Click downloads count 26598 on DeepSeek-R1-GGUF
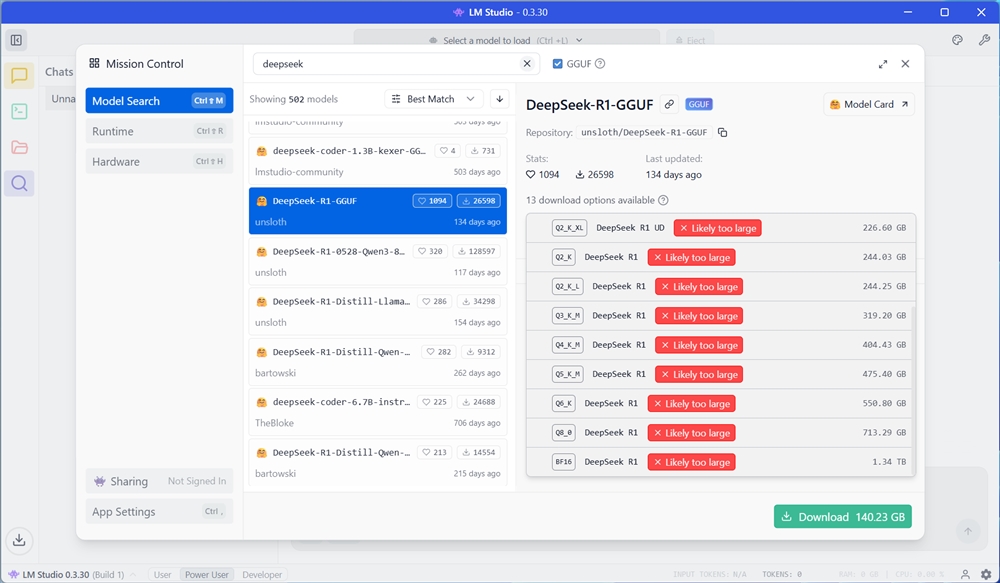Screen dimensions: 1000x583 tap(479, 201)
